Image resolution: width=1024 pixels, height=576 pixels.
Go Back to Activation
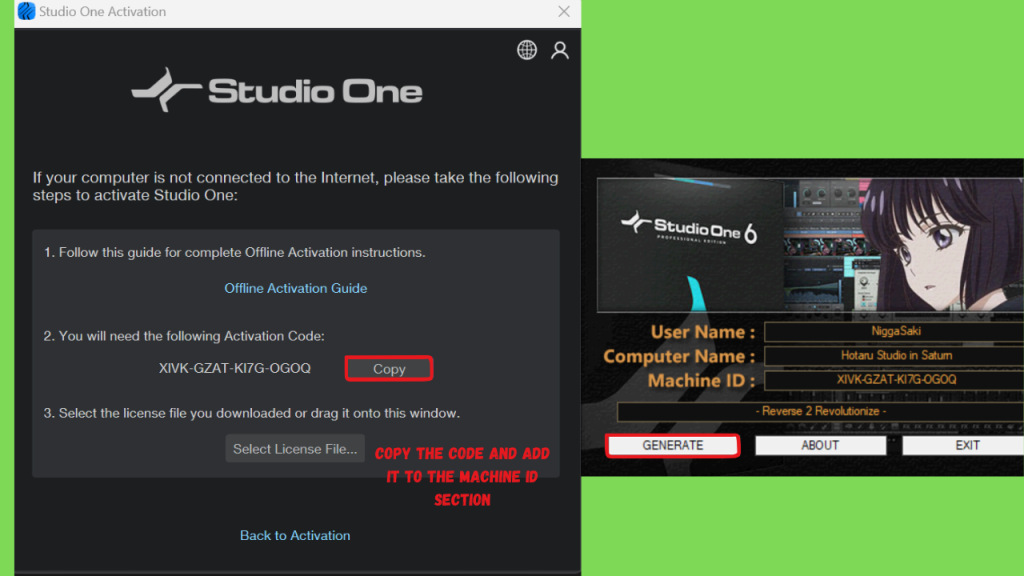pos(295,536)
